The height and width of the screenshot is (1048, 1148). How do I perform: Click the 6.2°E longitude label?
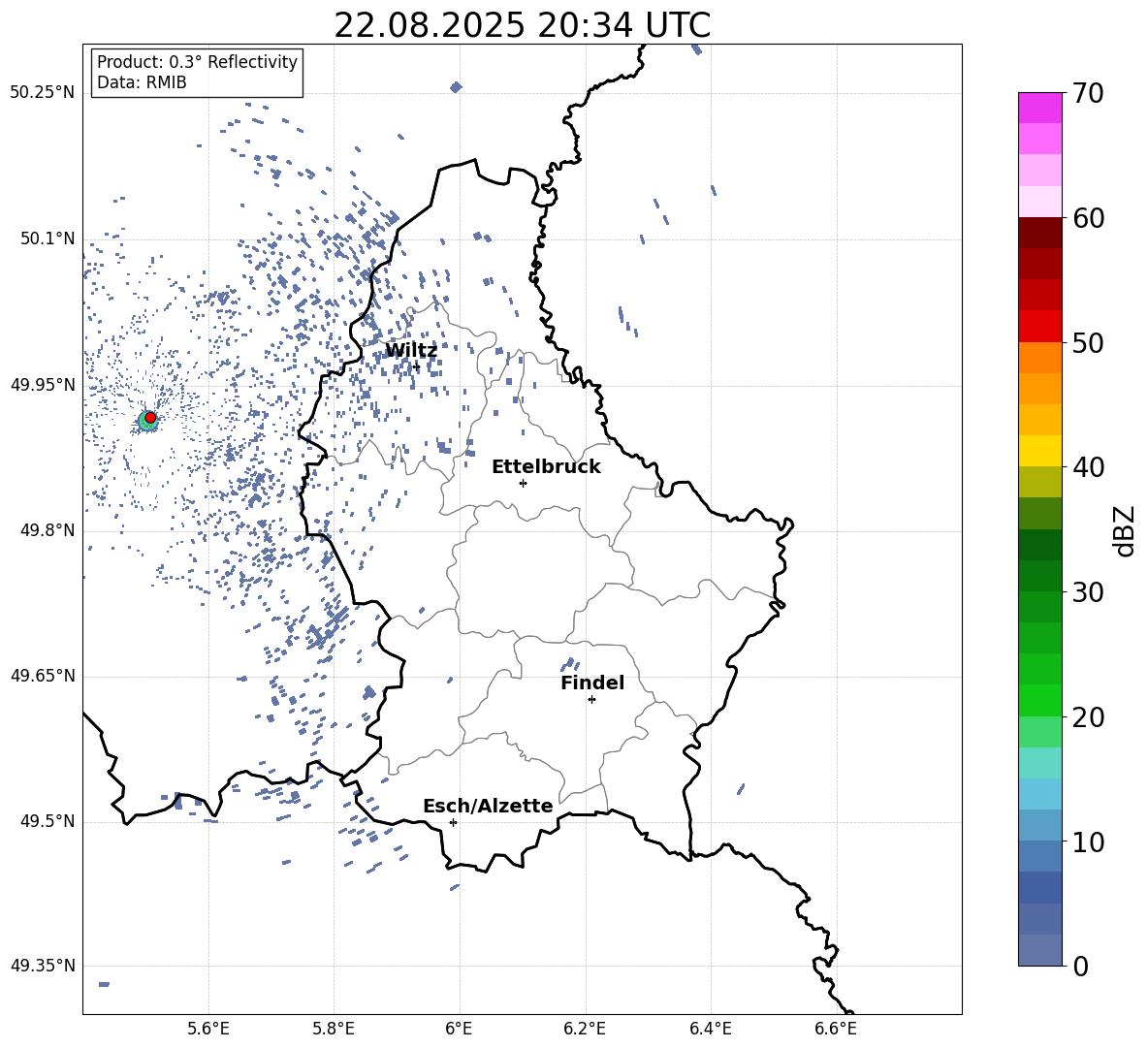(585, 1029)
